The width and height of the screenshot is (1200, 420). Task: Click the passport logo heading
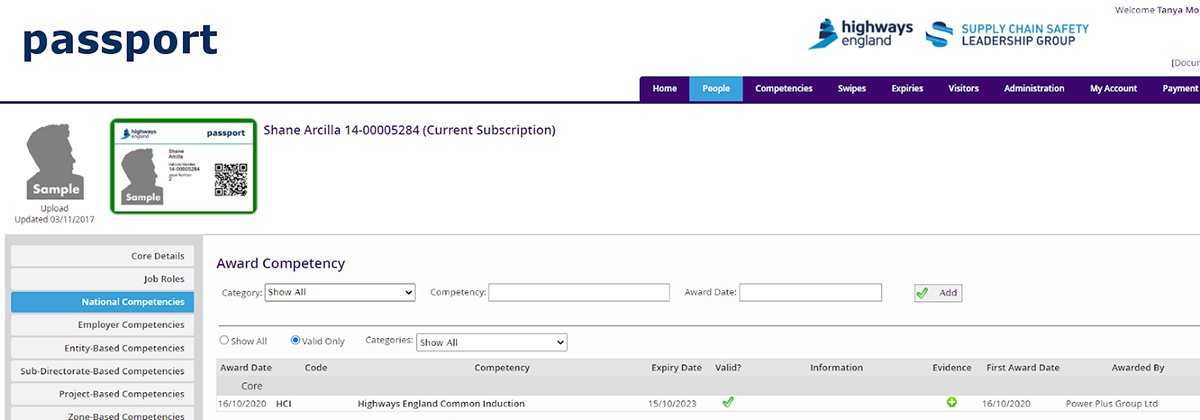click(120, 40)
